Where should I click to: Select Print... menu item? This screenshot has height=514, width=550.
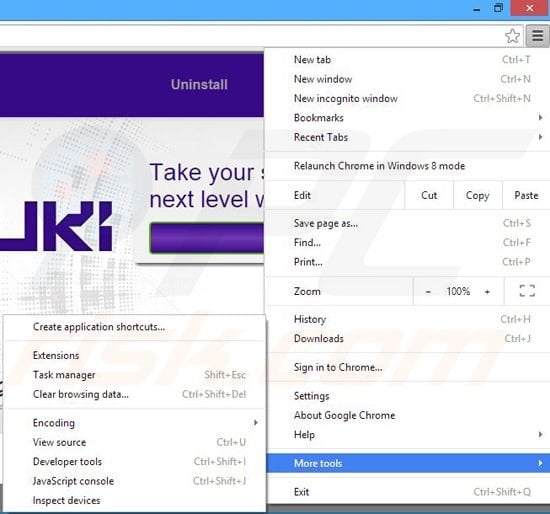point(408,262)
